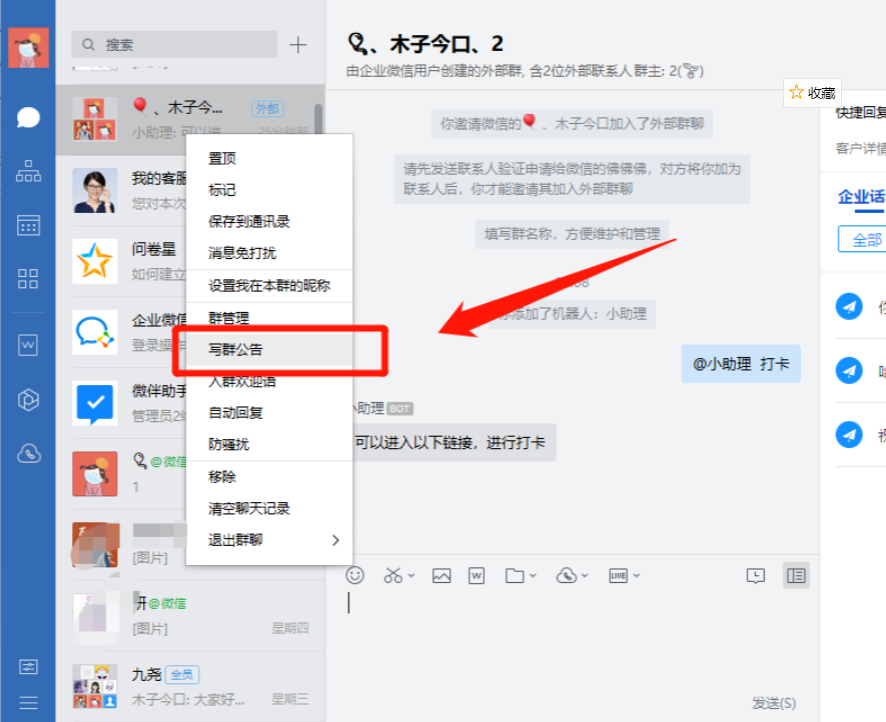Expand the cloud phone dropdown arrow
The height and width of the screenshot is (722, 886).
pyautogui.click(x=585, y=576)
